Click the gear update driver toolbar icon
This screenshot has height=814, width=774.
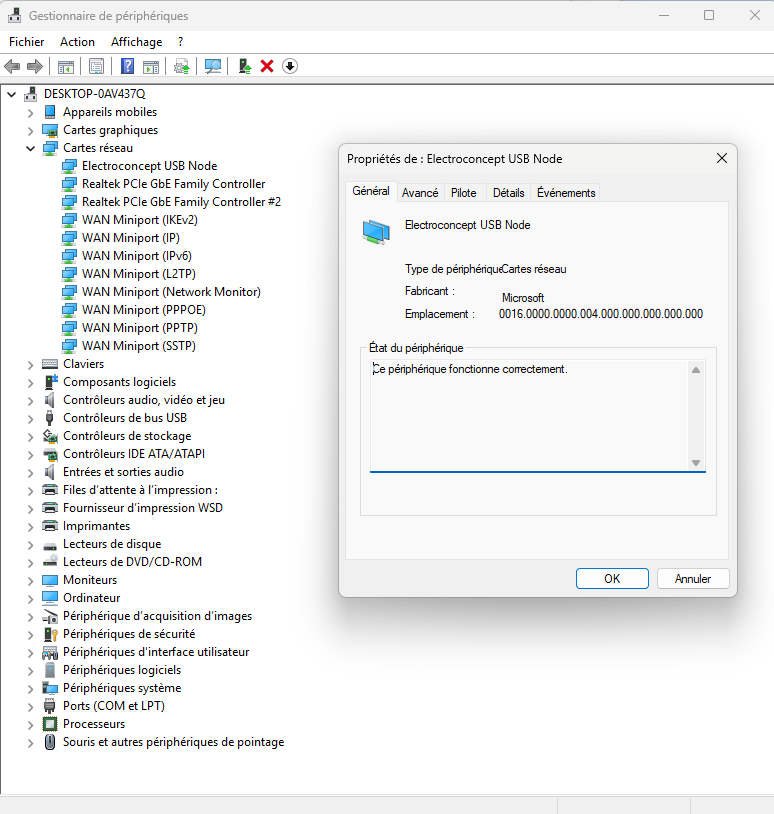click(x=181, y=66)
